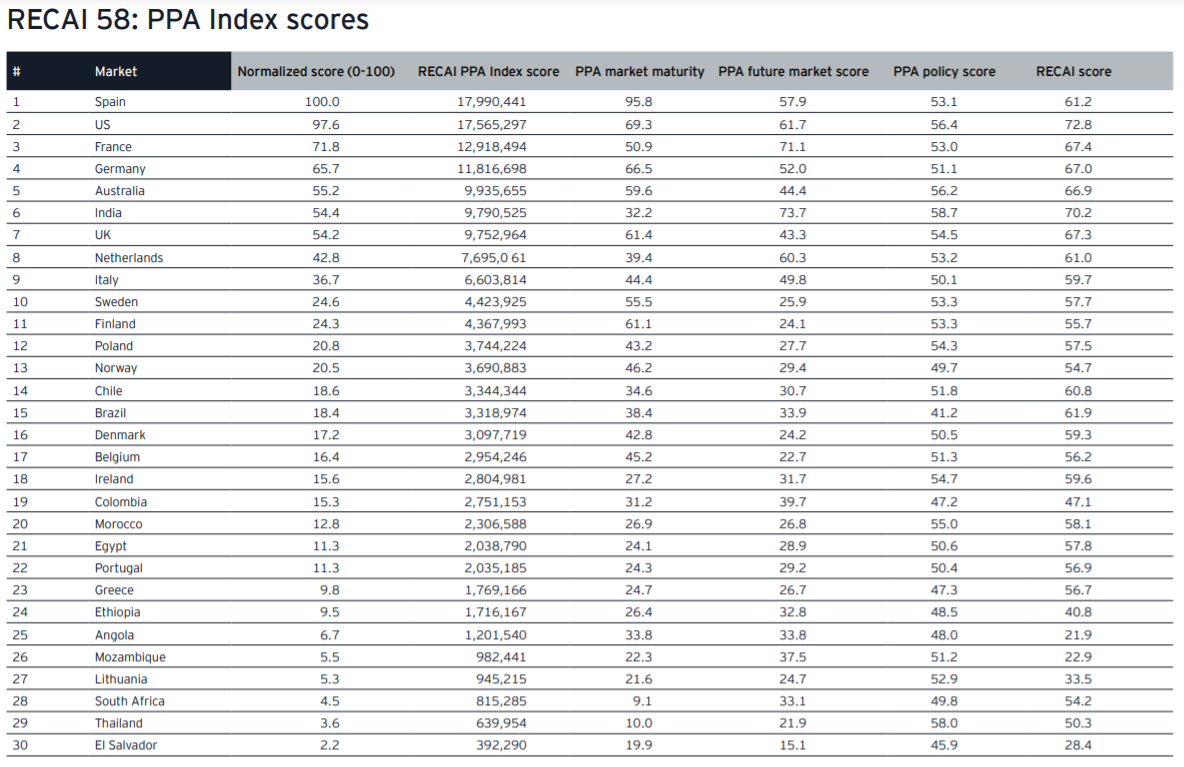Image resolution: width=1184 pixels, height=767 pixels.
Task: Select the Mozambique market cell
Action: pos(130,657)
